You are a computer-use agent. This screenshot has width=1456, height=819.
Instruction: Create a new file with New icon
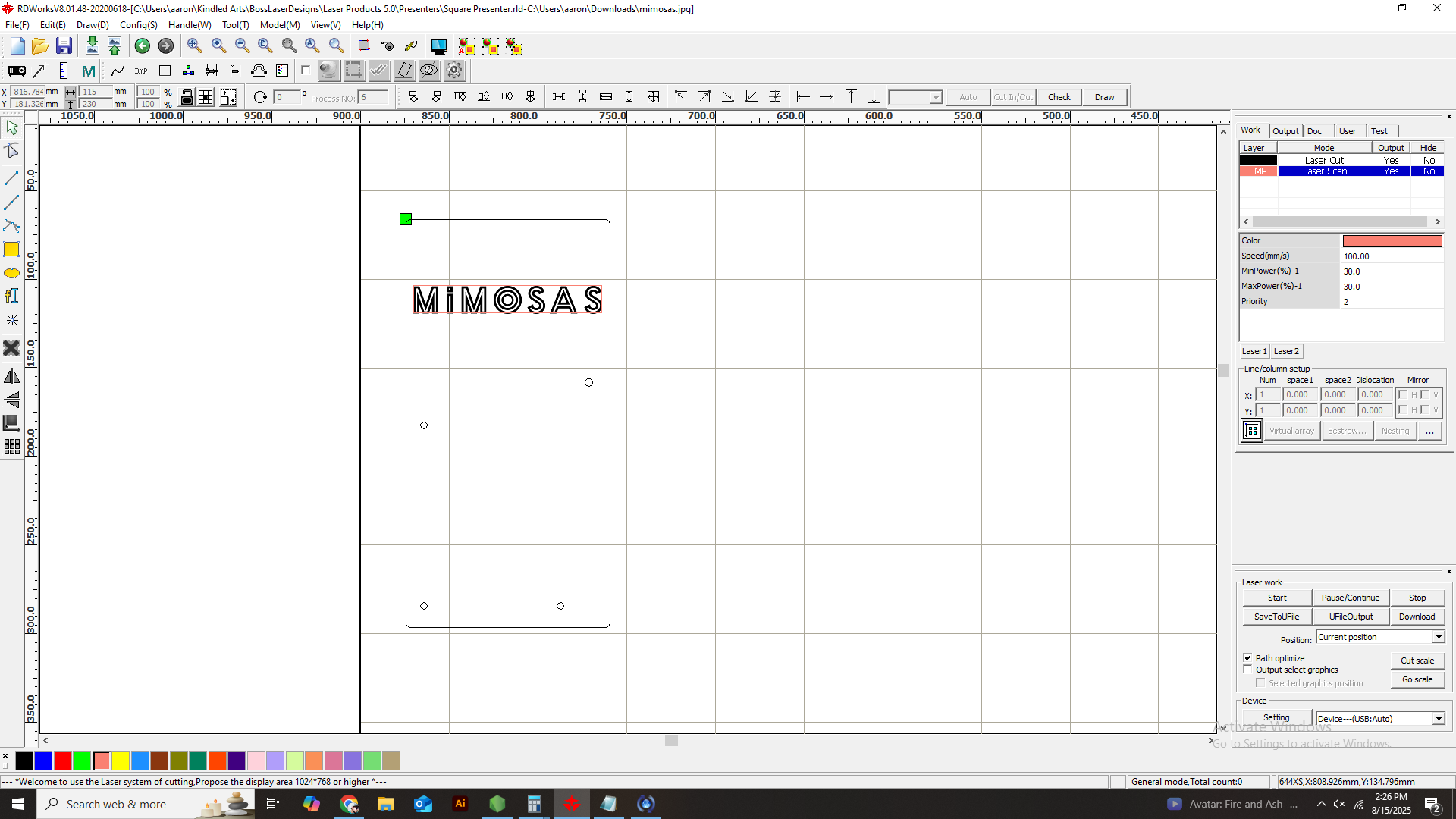tap(17, 46)
